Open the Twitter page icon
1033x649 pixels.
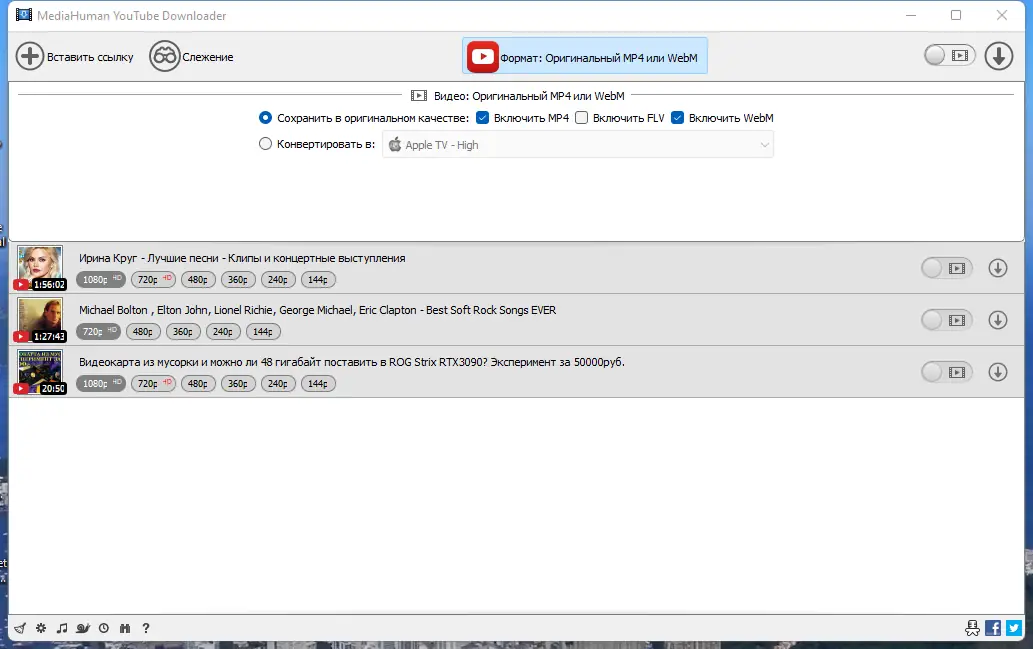coord(1014,628)
